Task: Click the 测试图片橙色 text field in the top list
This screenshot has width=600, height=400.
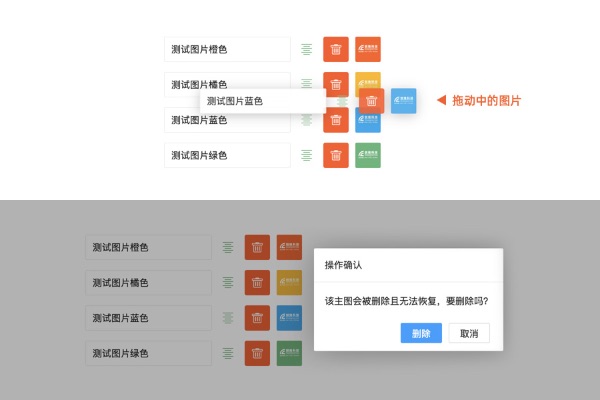Action: click(227, 49)
